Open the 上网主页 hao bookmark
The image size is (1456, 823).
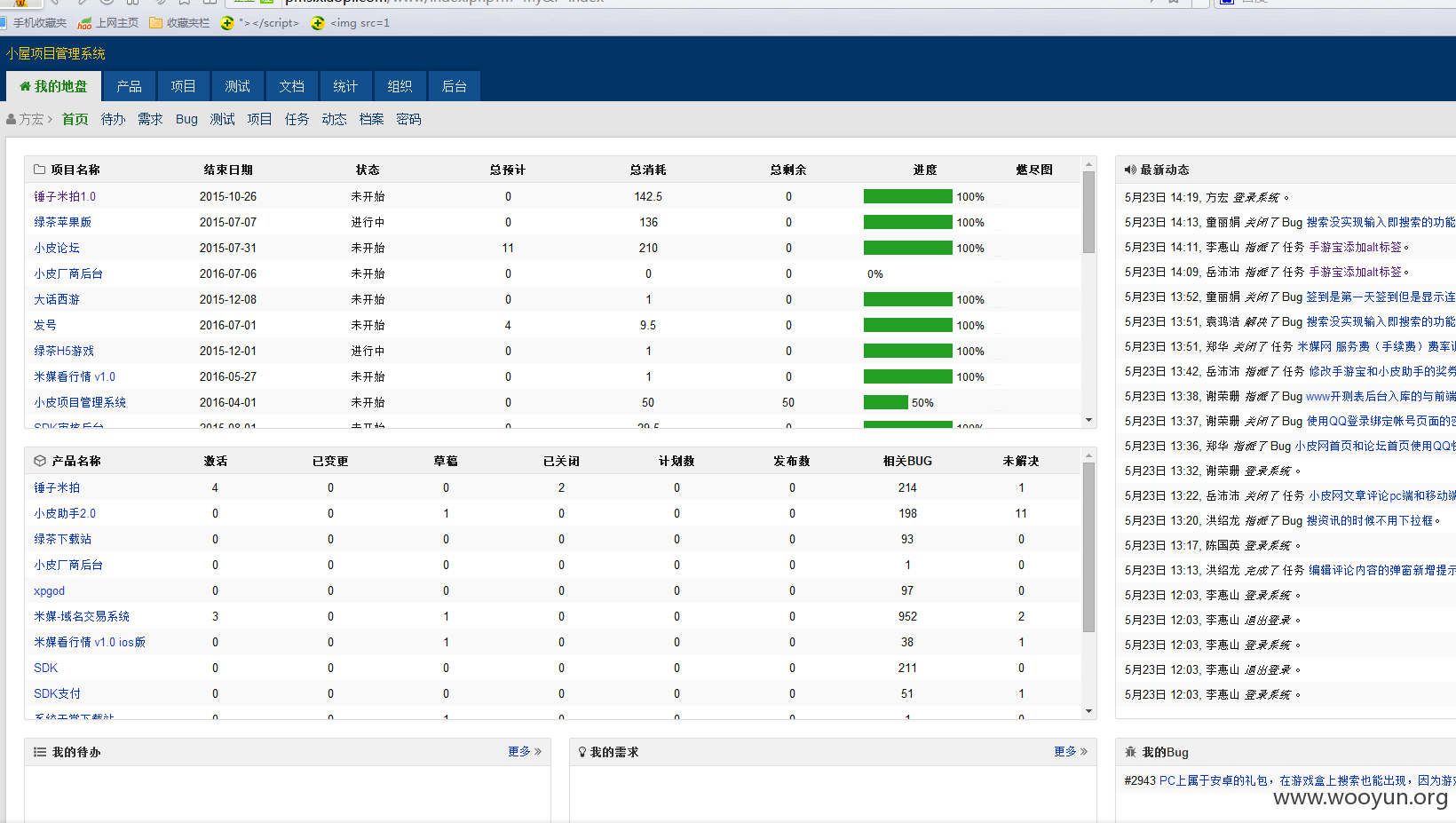click(x=108, y=23)
